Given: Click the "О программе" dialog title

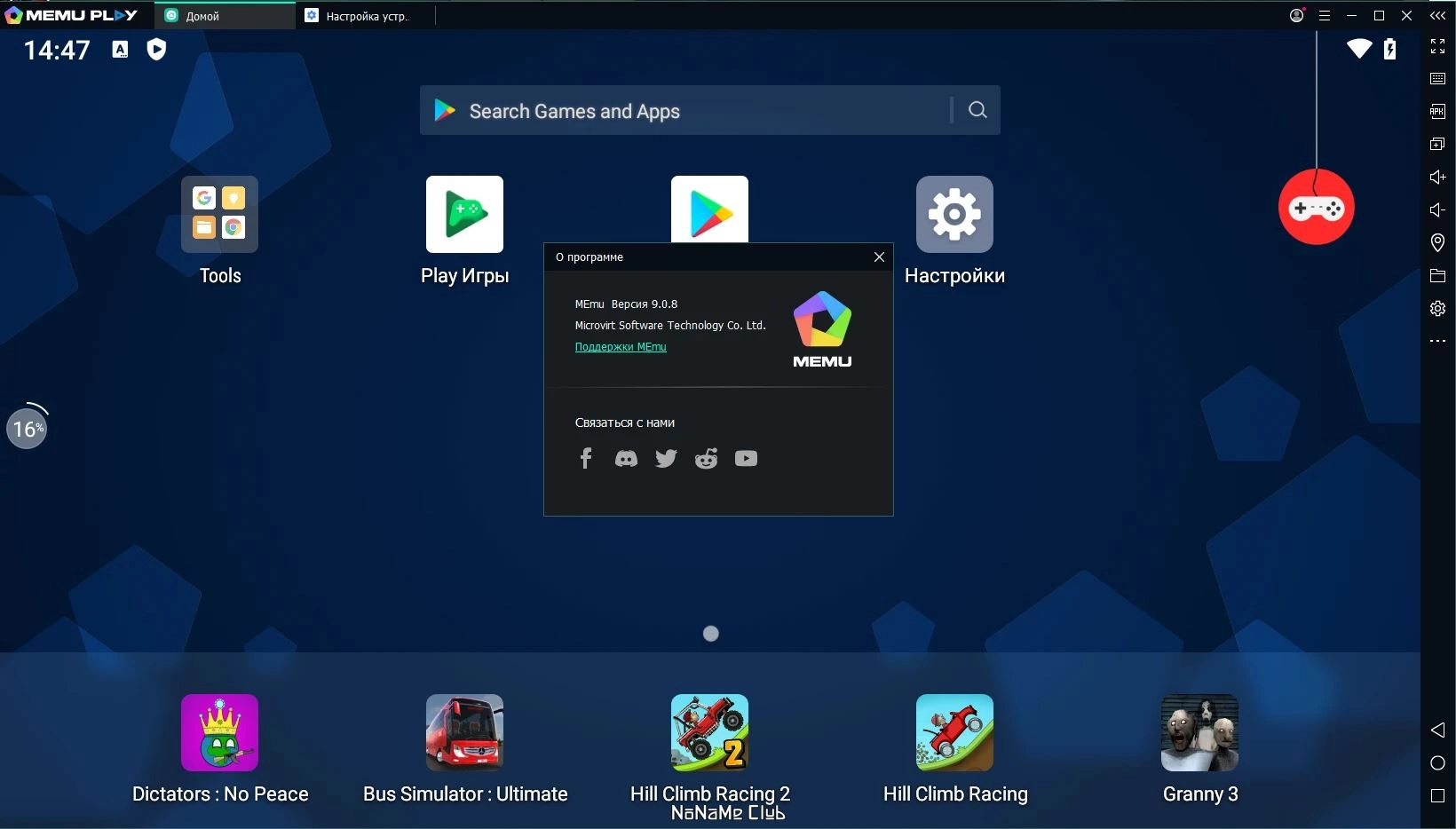Looking at the screenshot, I should click(590, 257).
